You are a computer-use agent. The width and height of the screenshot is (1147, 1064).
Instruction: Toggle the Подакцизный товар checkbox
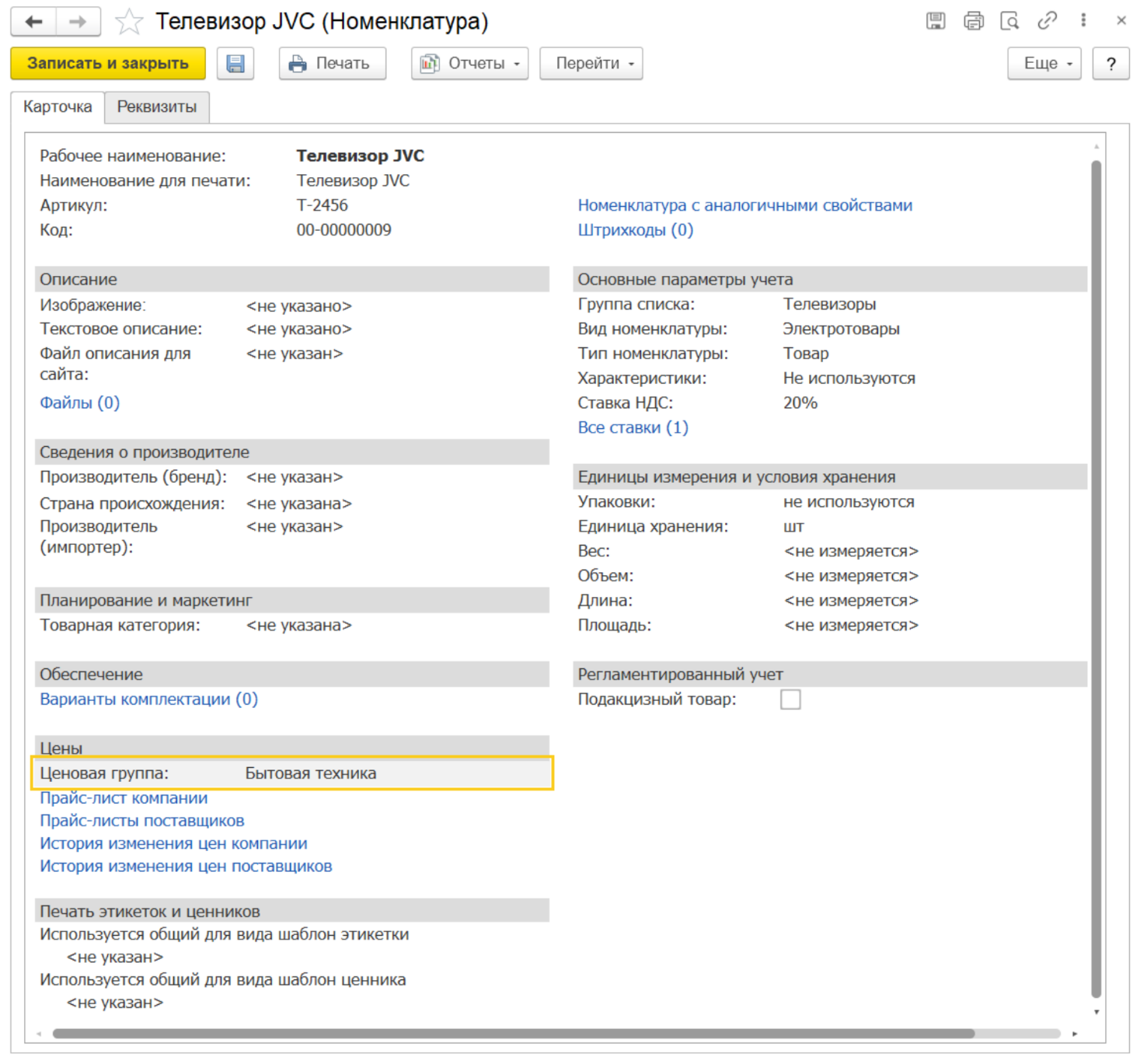(790, 699)
